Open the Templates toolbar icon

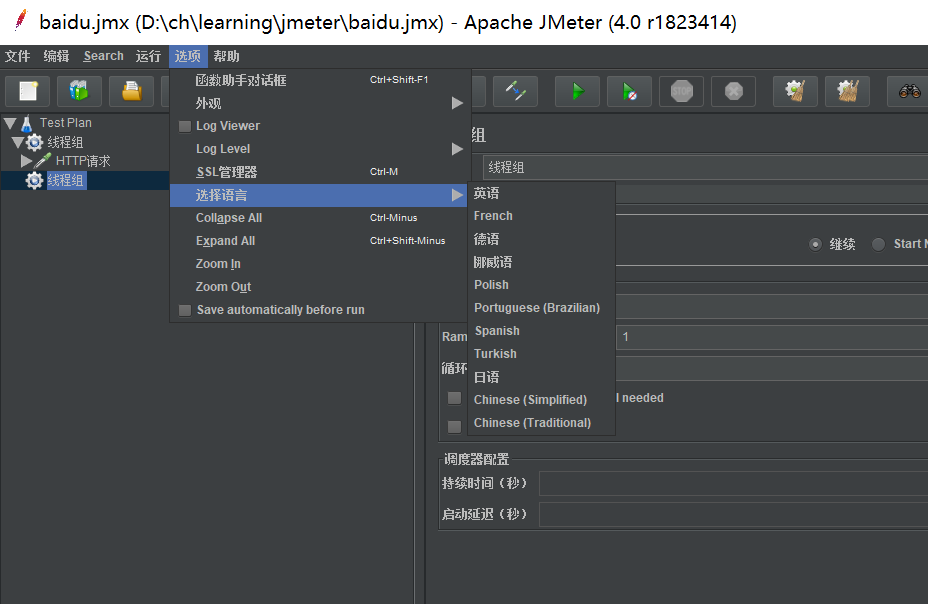click(79, 91)
